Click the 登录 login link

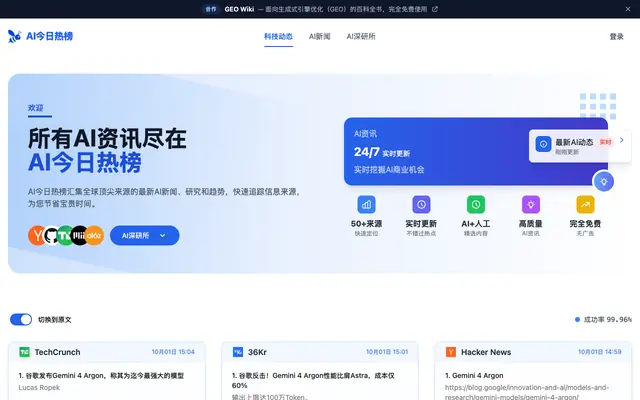pyautogui.click(x=616, y=37)
